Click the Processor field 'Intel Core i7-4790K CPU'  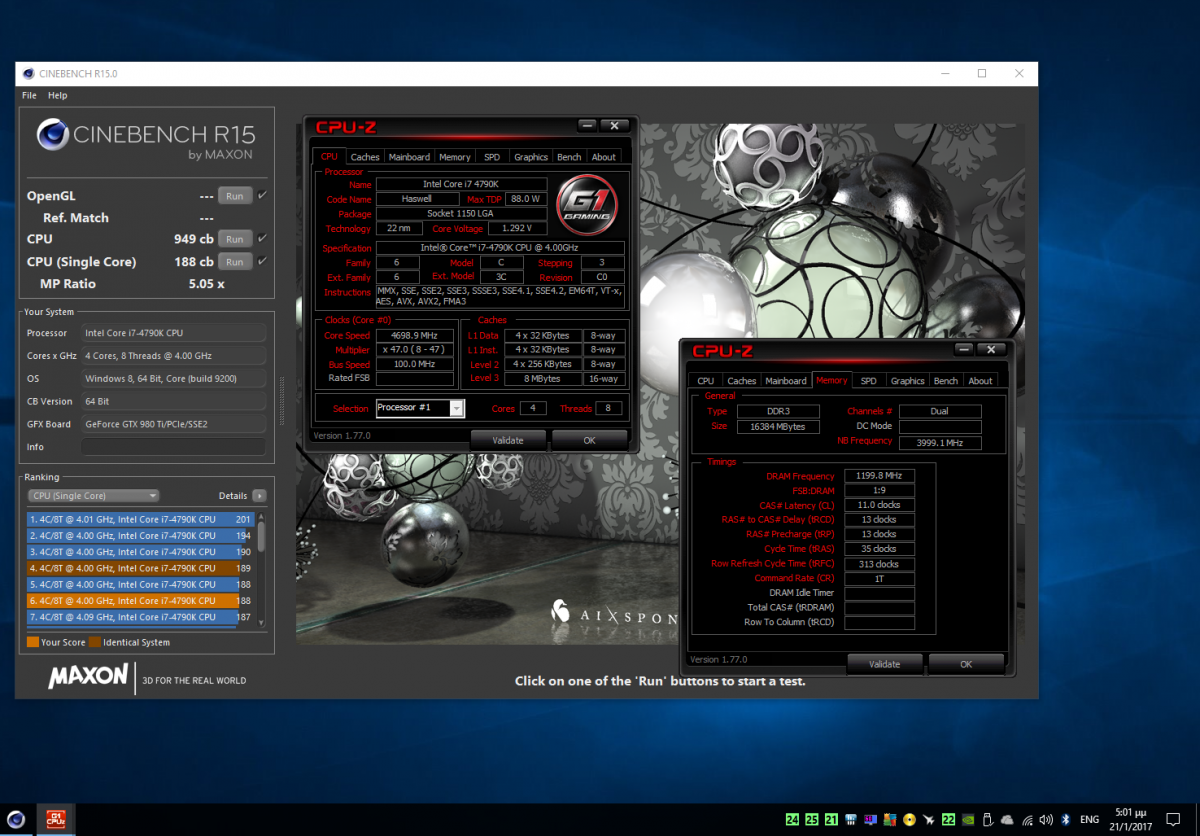pyautogui.click(x=175, y=333)
